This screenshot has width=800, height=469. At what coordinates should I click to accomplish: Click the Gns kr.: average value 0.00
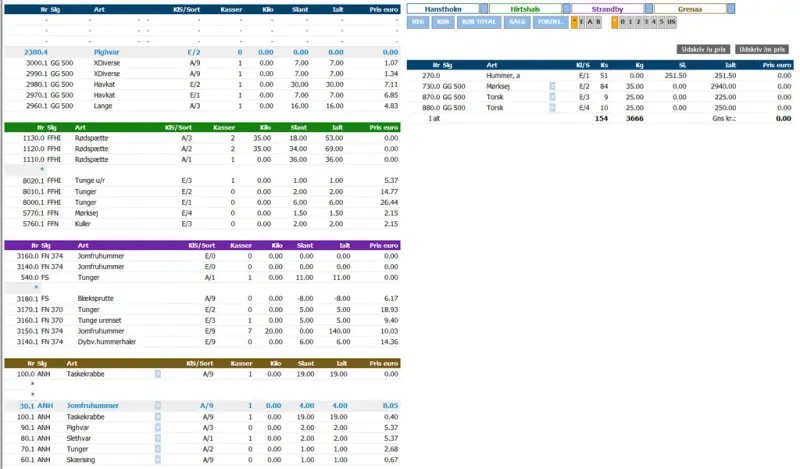pyautogui.click(x=783, y=118)
